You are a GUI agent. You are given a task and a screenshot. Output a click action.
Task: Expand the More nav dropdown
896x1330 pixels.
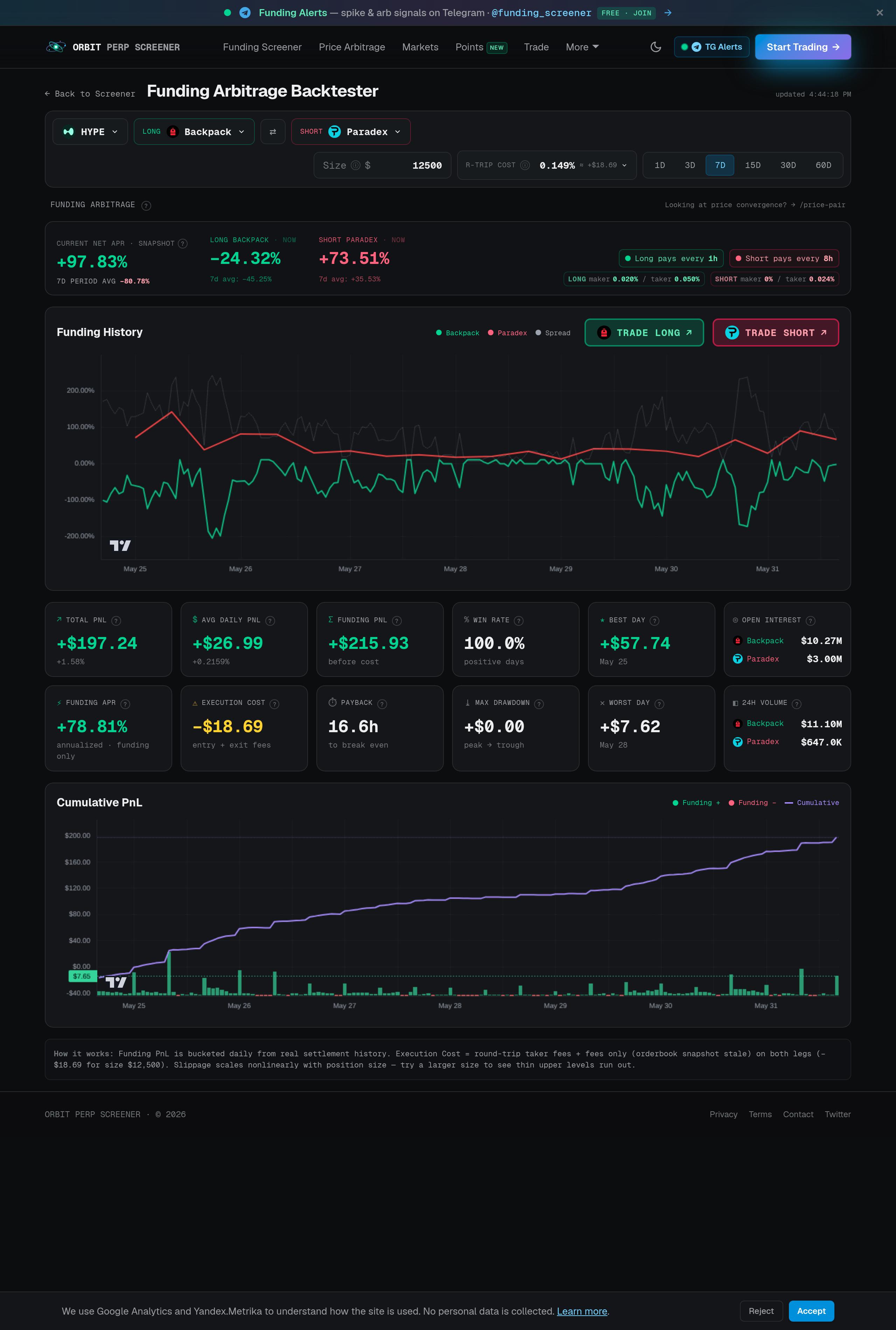click(x=582, y=47)
